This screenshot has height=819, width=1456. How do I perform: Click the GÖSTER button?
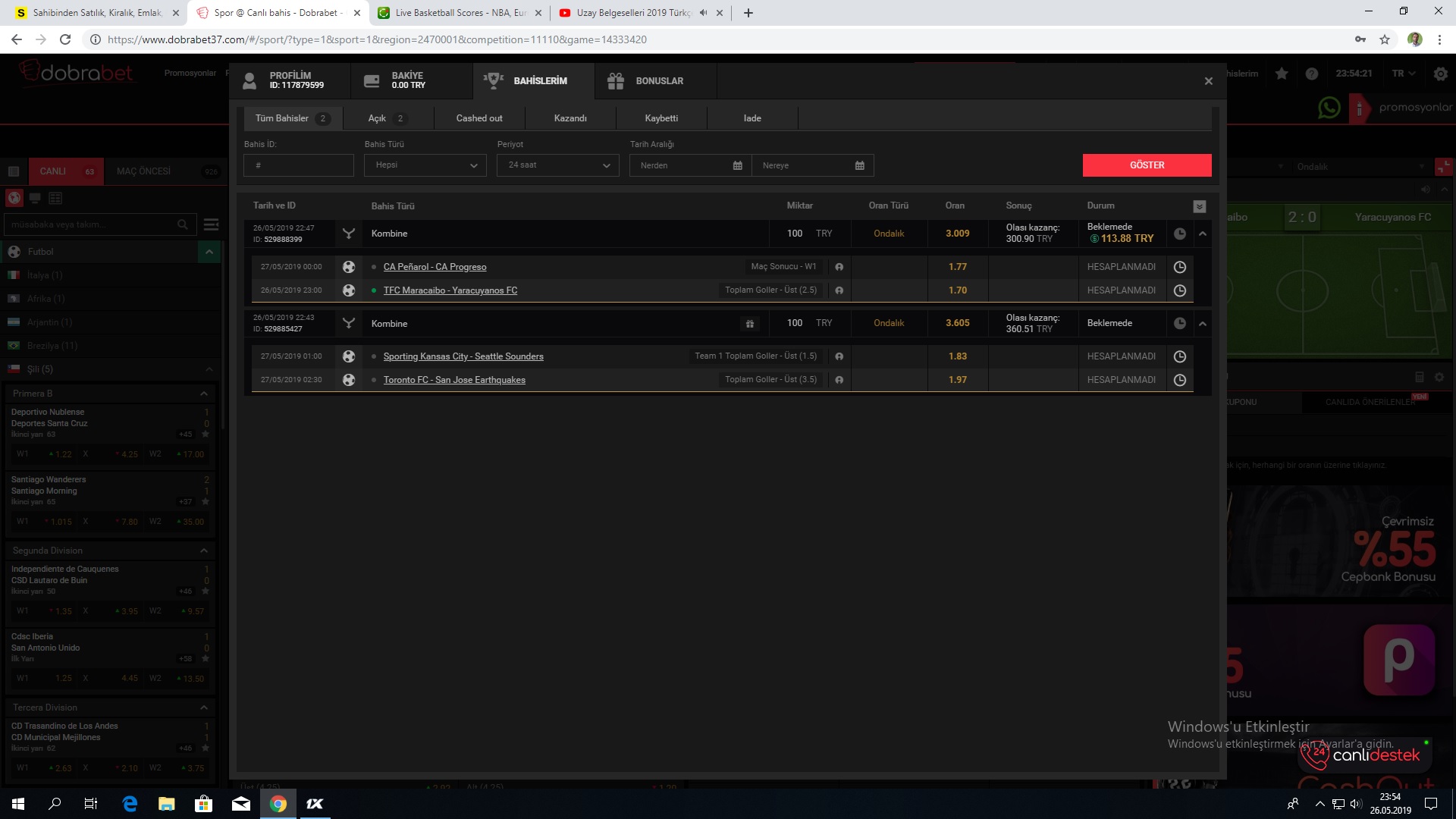(1147, 165)
